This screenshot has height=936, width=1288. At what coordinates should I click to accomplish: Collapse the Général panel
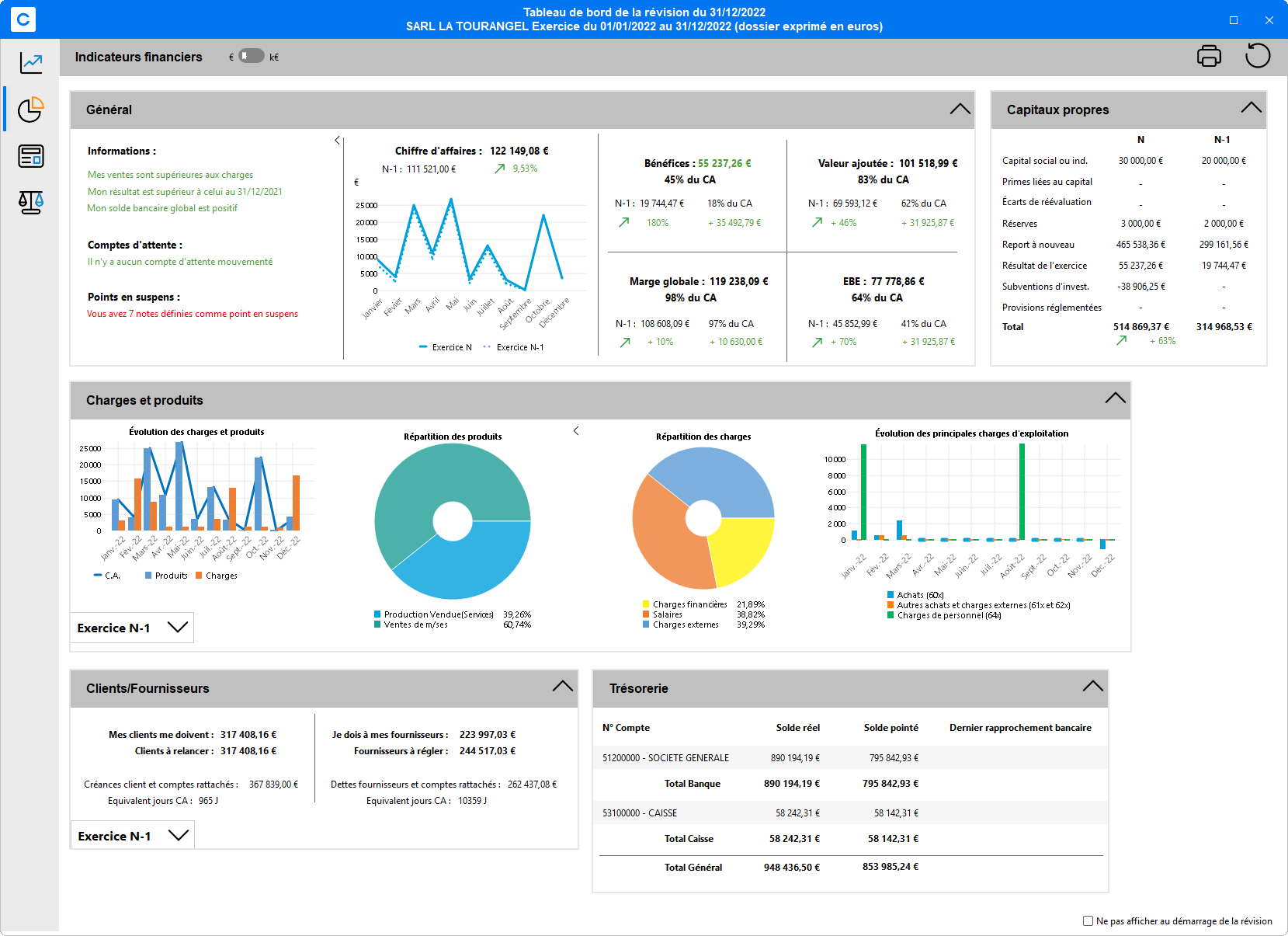pos(960,109)
